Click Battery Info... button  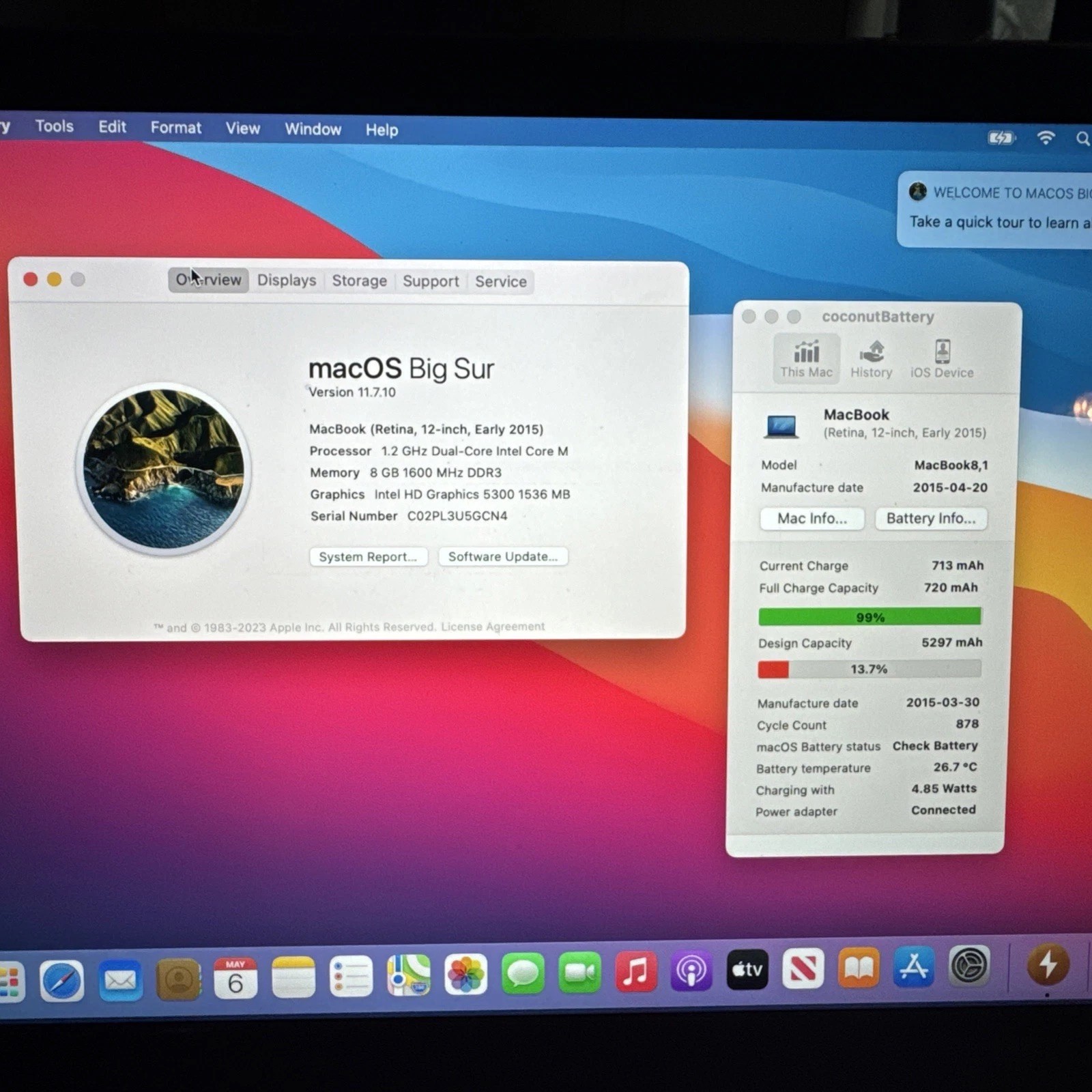[931, 519]
